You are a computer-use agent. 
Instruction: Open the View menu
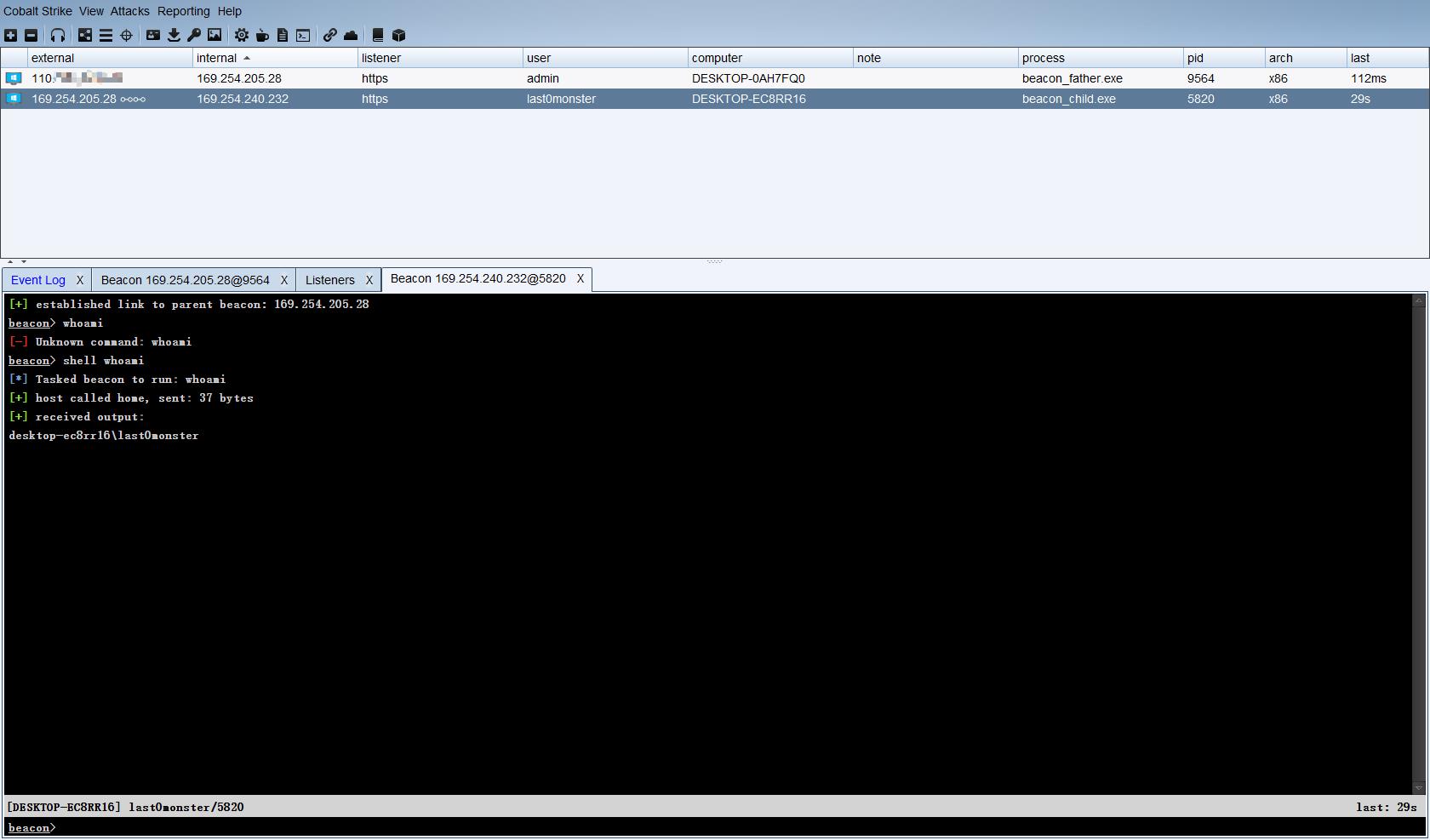(91, 11)
